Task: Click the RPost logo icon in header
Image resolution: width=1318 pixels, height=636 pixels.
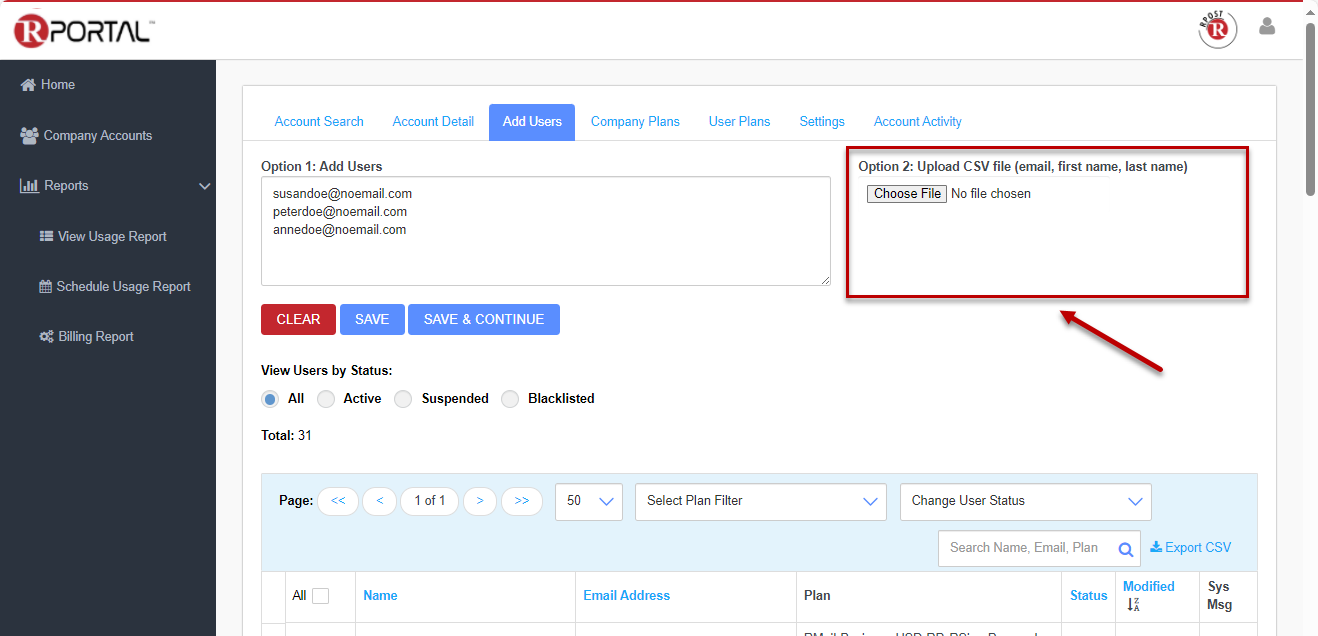Action: (1217, 29)
